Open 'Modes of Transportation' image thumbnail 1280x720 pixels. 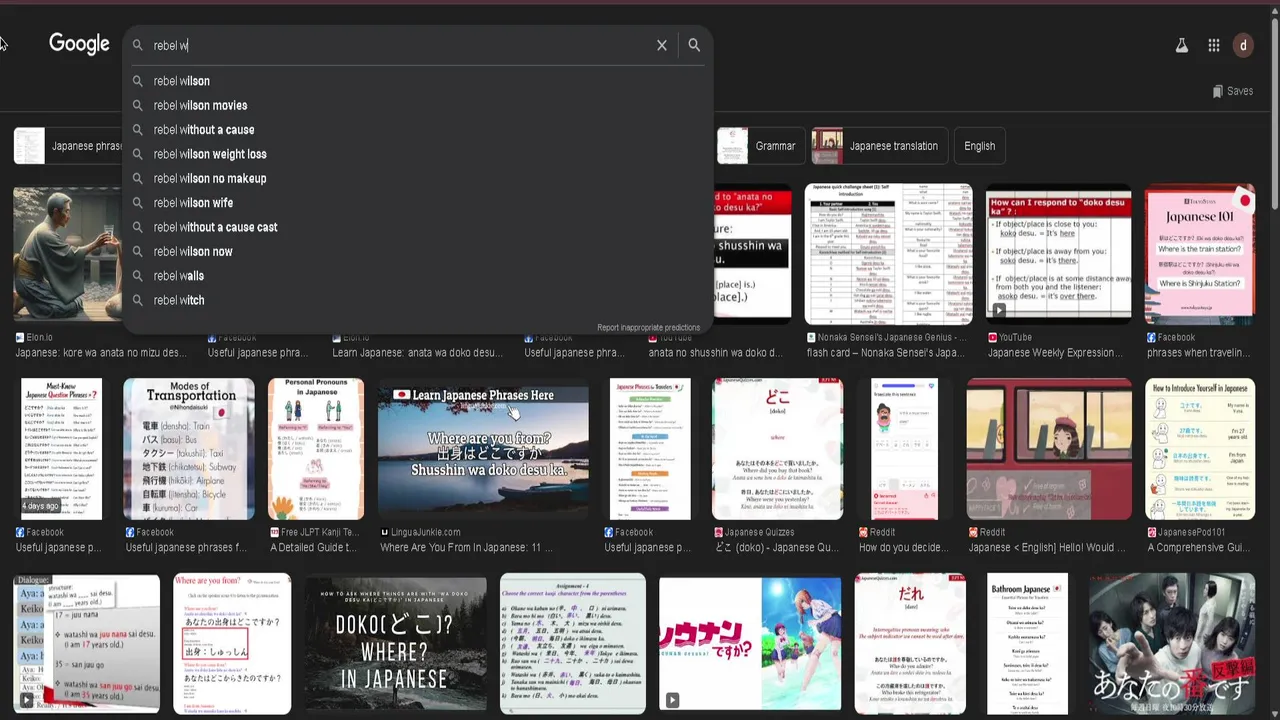(189, 449)
